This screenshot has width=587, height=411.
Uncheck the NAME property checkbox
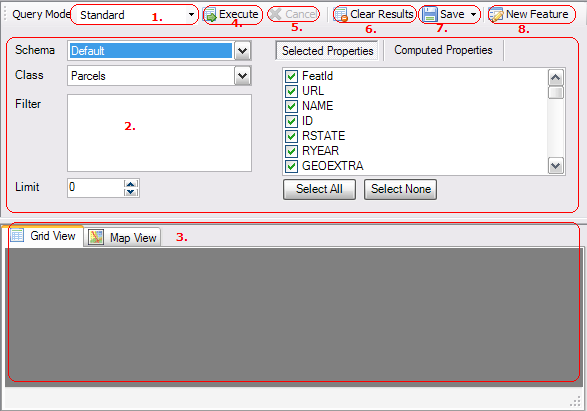pos(291,106)
